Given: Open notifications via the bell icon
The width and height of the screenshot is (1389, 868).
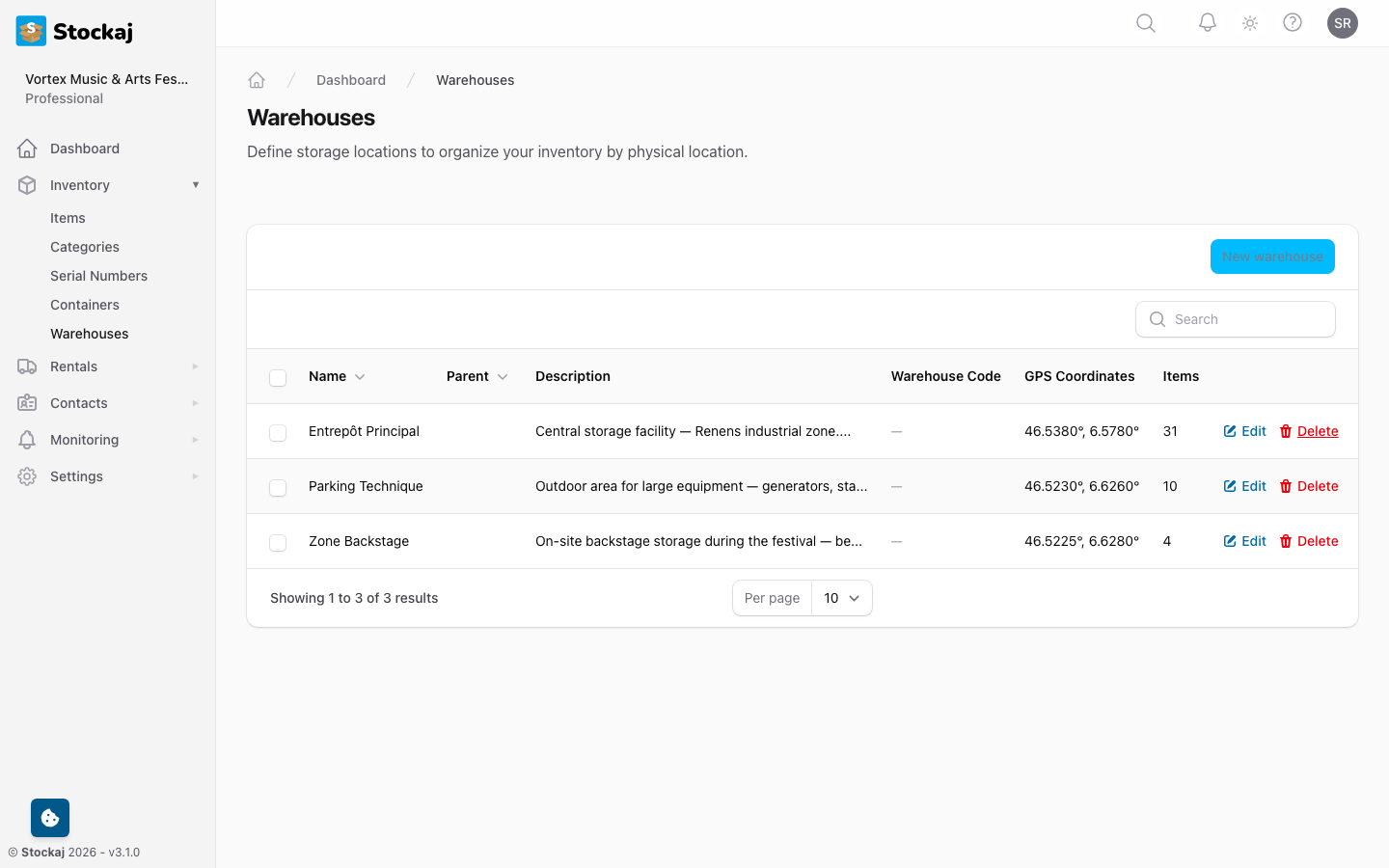Looking at the screenshot, I should point(1207,23).
